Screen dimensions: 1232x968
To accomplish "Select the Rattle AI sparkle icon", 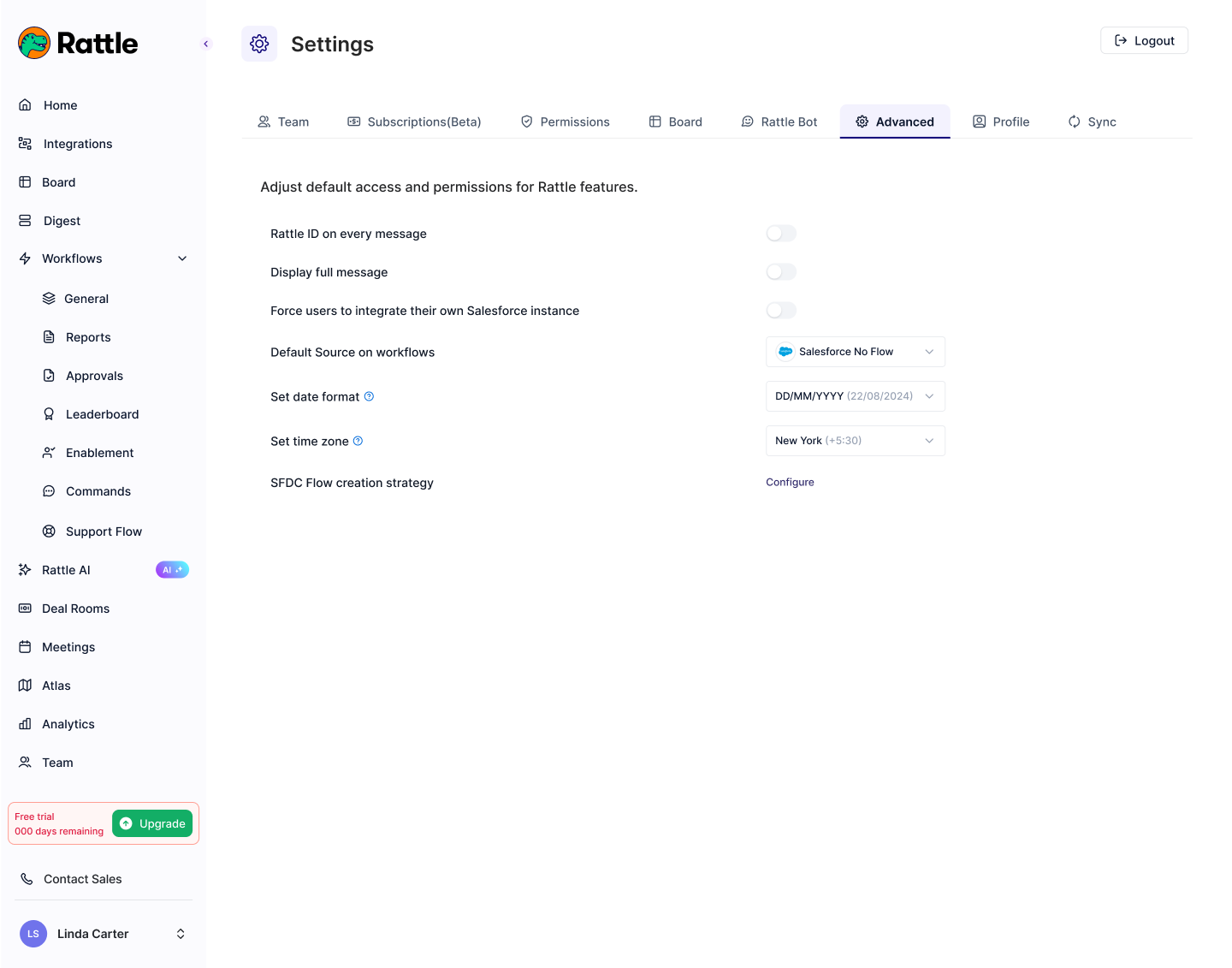I will (x=25, y=569).
